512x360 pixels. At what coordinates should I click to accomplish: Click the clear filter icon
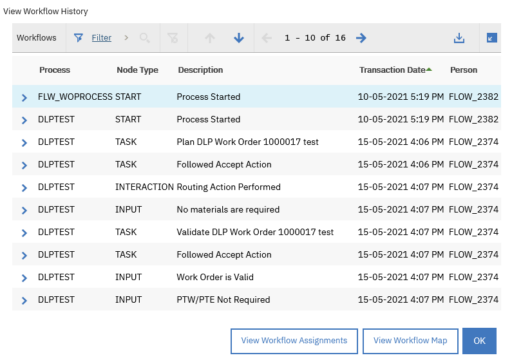tap(173, 38)
